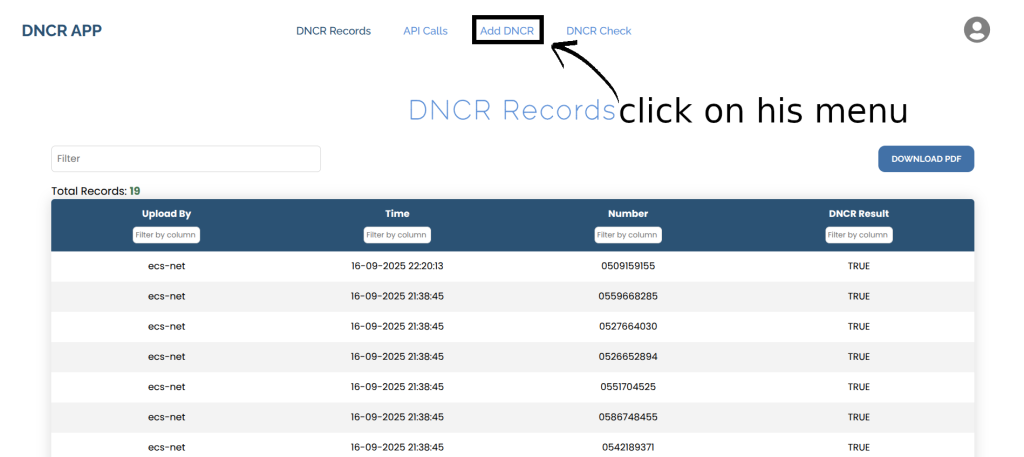1024x457 pixels.
Task: Sort by DNCR Result column header
Action: (x=859, y=213)
